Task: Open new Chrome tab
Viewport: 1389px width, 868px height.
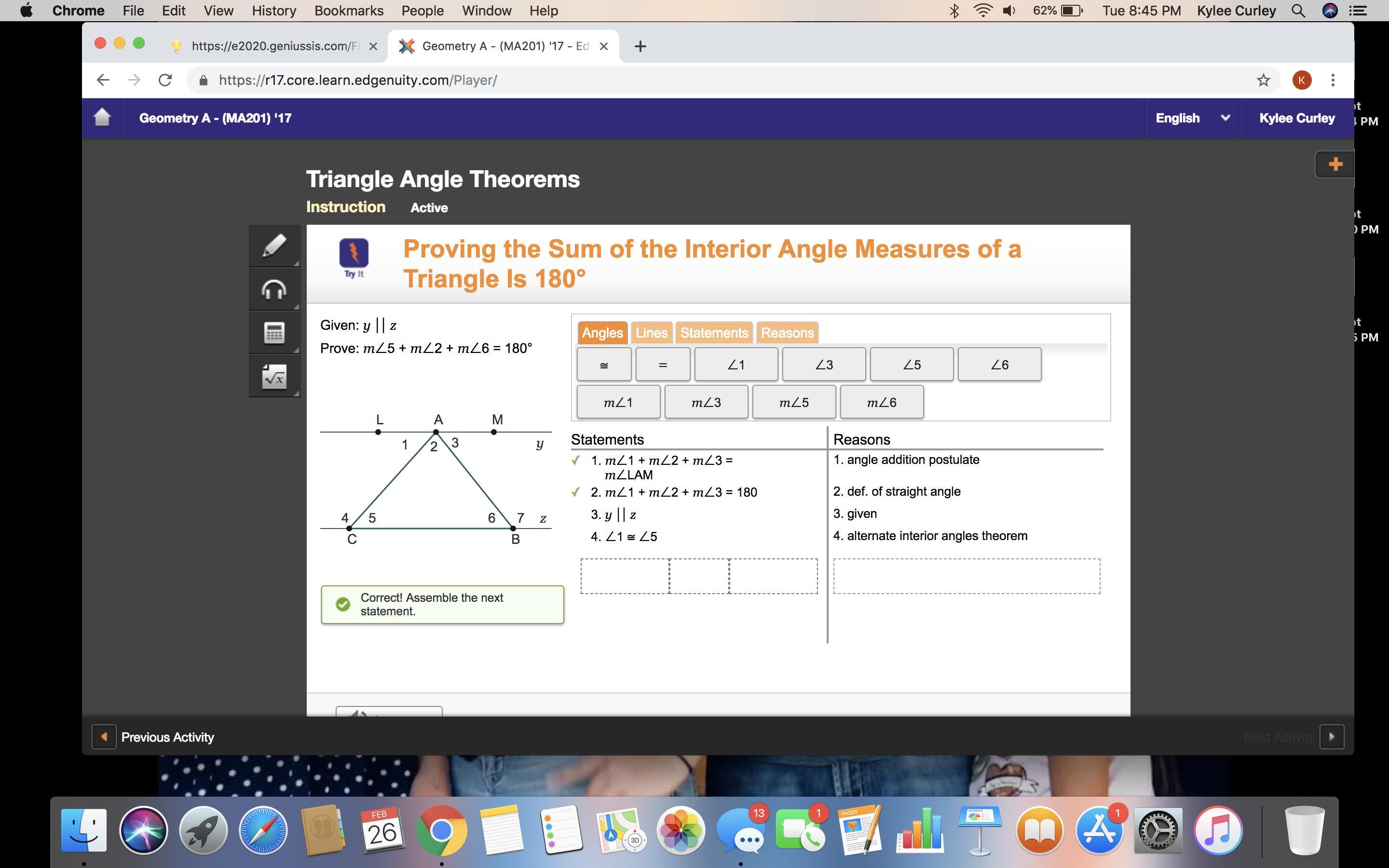Action: click(640, 46)
